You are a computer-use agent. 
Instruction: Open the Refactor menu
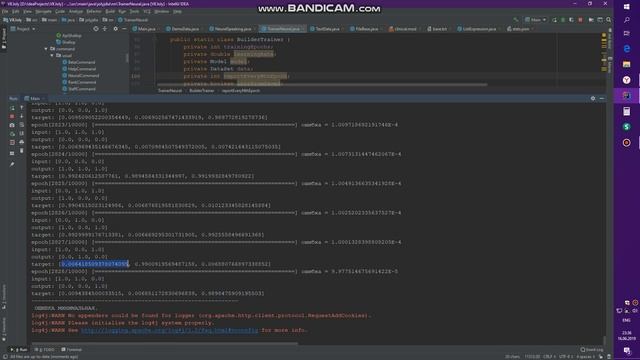click(x=94, y=11)
